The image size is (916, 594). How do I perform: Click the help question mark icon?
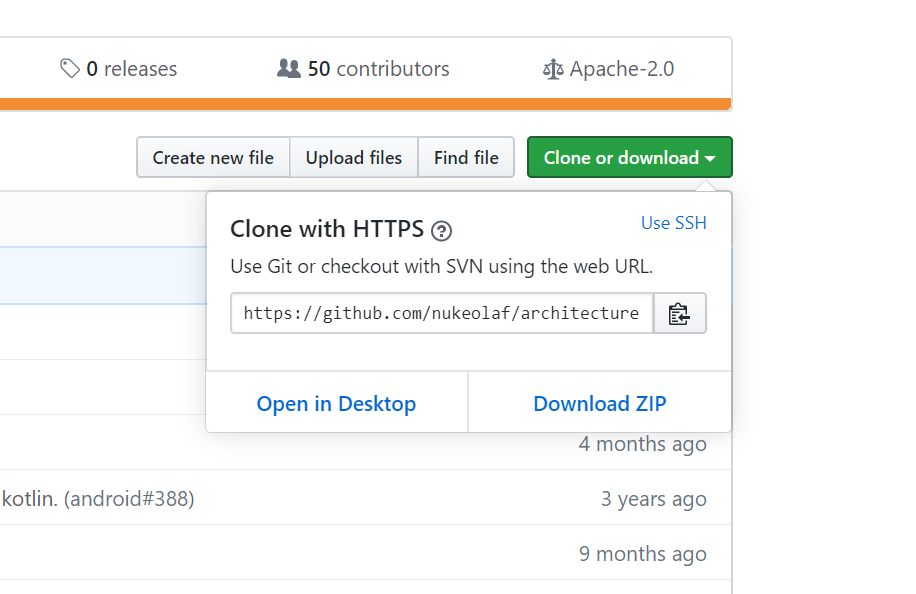(x=441, y=231)
